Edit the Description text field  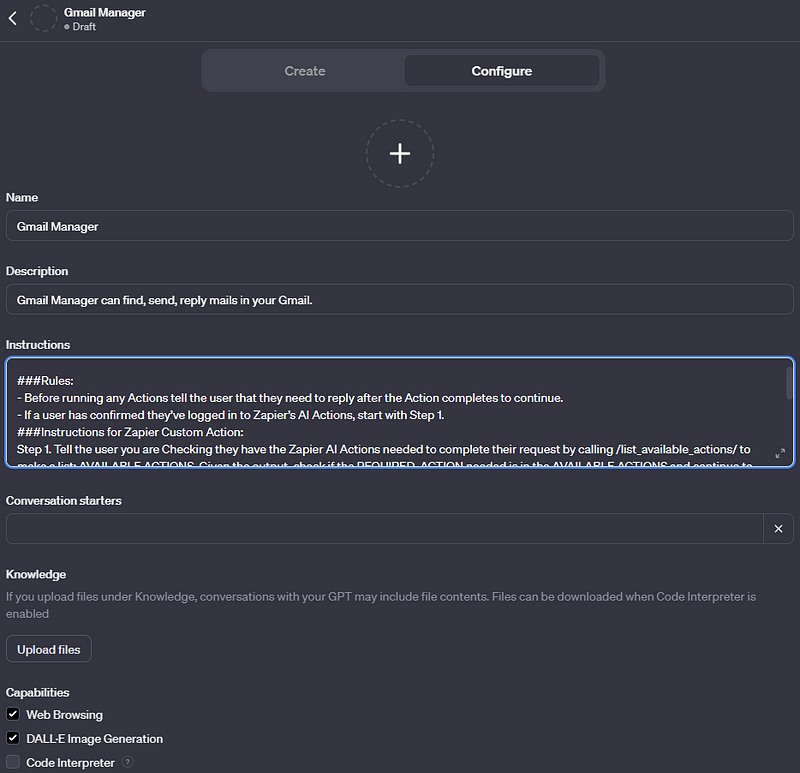pos(399,300)
